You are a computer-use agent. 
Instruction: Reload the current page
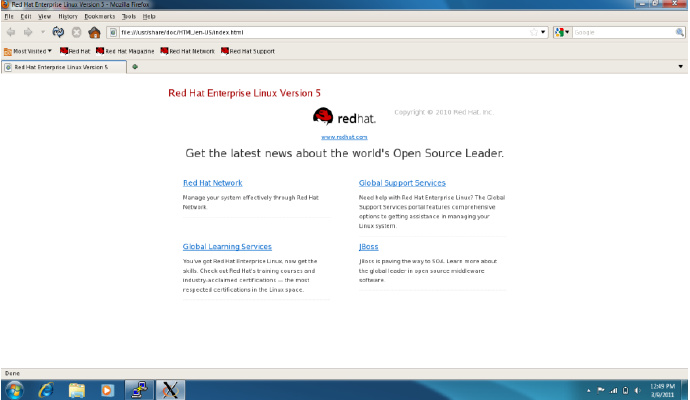click(58, 32)
